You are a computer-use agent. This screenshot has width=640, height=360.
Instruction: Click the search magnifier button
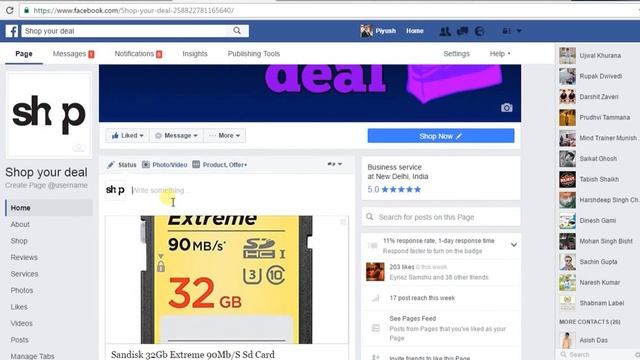[237, 31]
